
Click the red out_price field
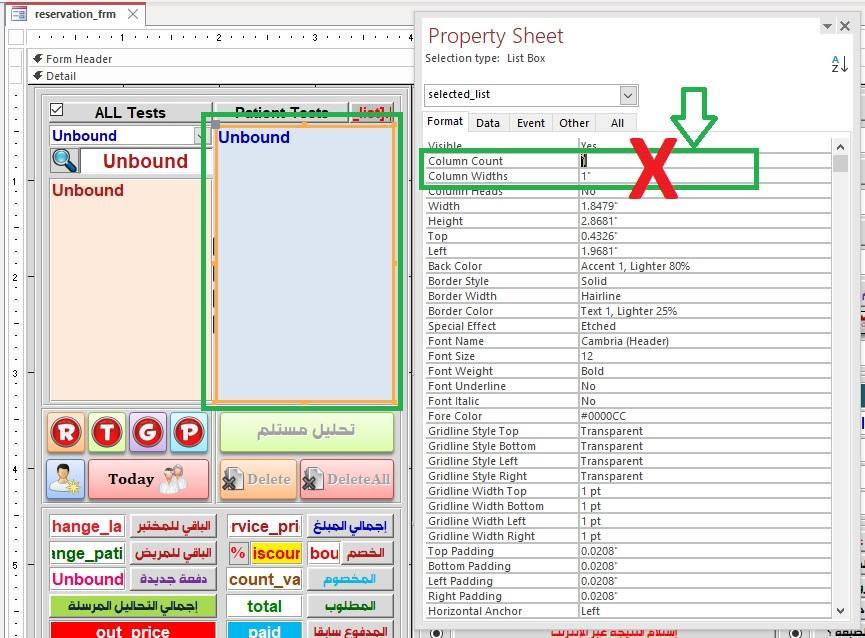(x=133, y=630)
